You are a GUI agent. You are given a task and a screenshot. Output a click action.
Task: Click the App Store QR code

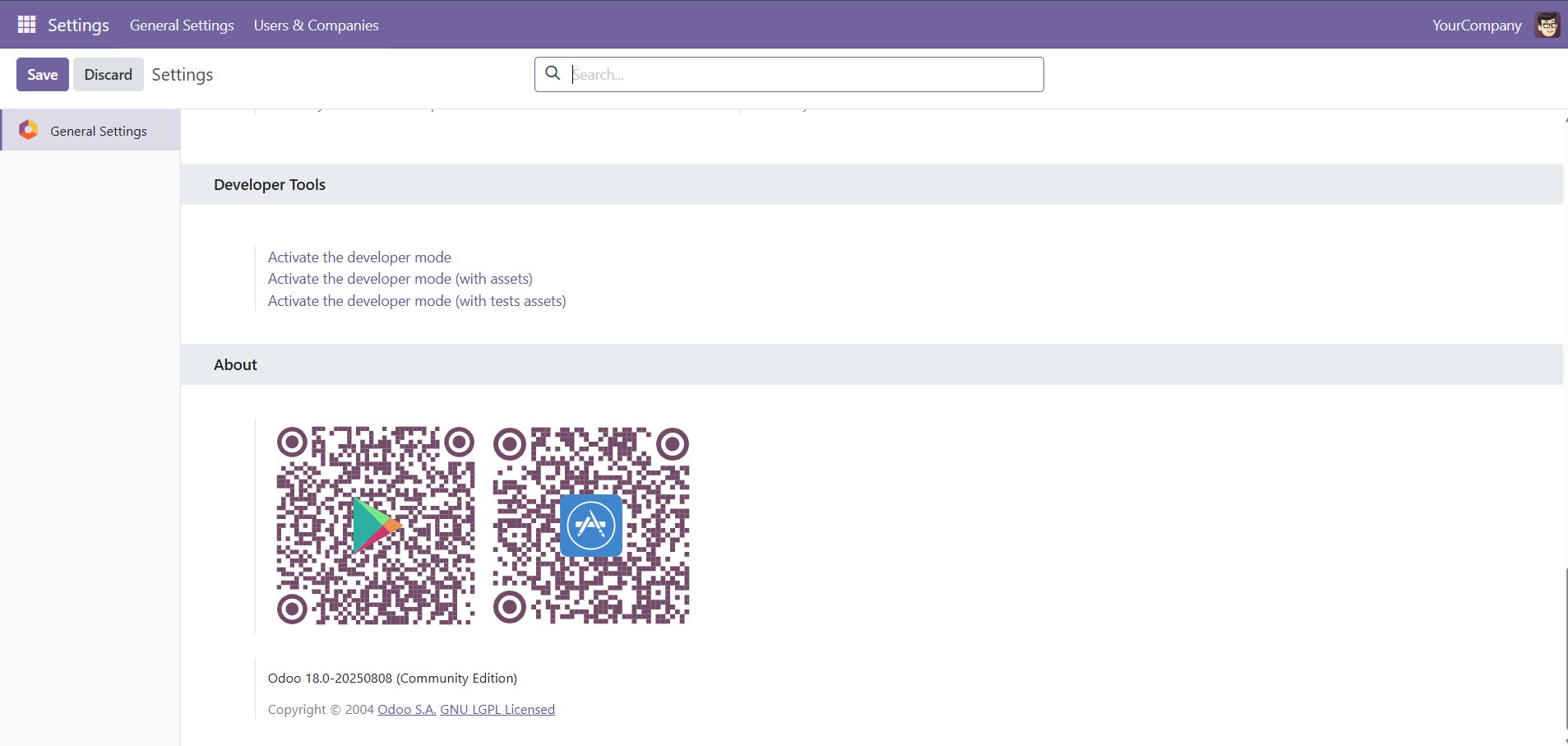pos(591,526)
